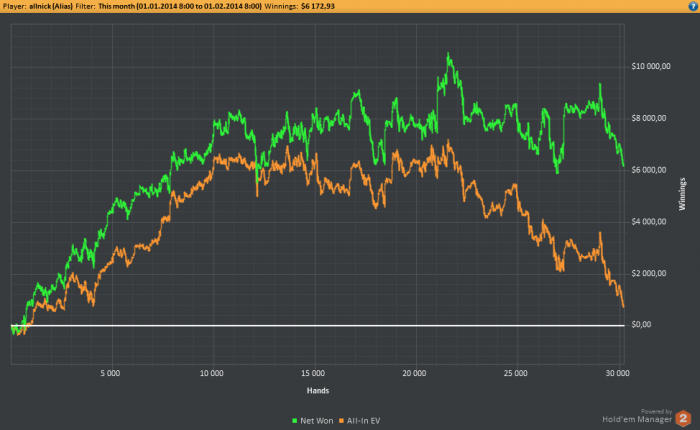Click the Hold'em Manager 2 logo badge
Screen dimensions: 700x430
[x=683, y=418]
